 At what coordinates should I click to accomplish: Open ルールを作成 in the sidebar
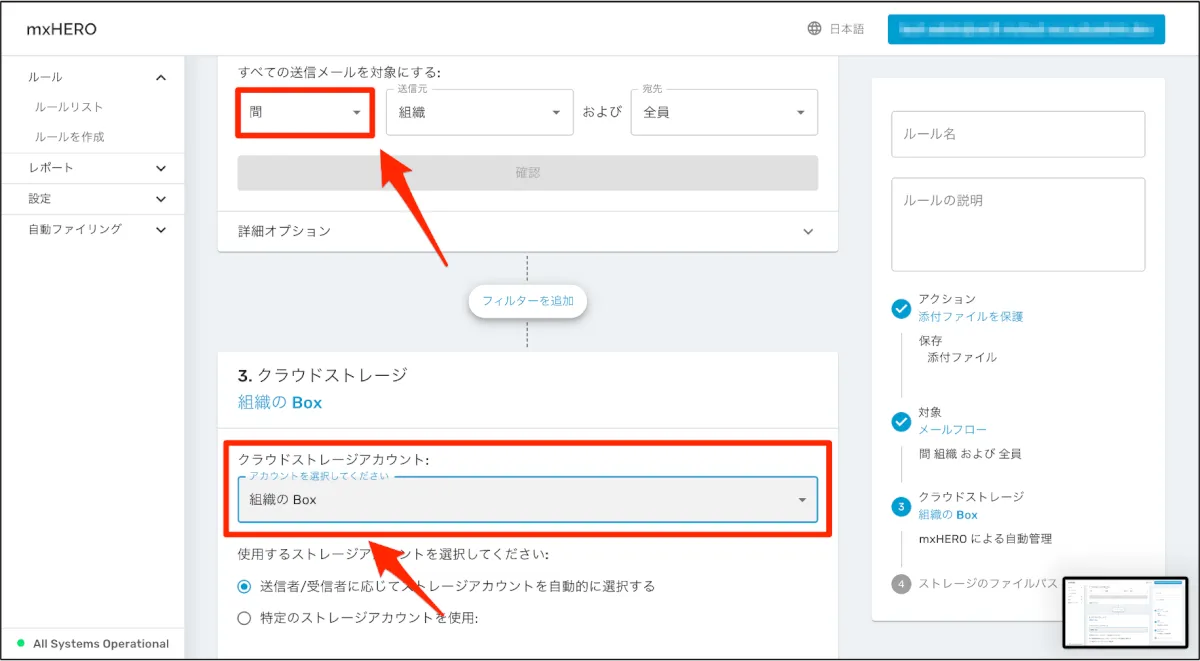pyautogui.click(x=69, y=137)
